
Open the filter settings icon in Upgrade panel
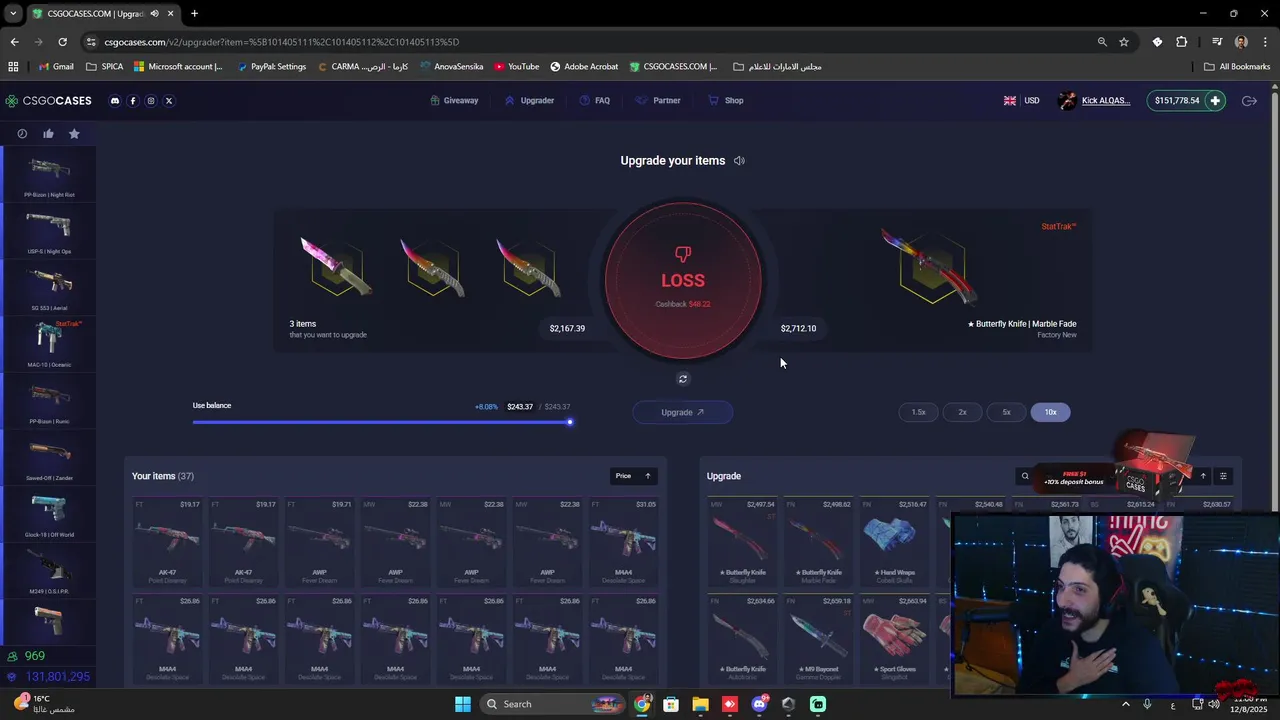[1223, 476]
